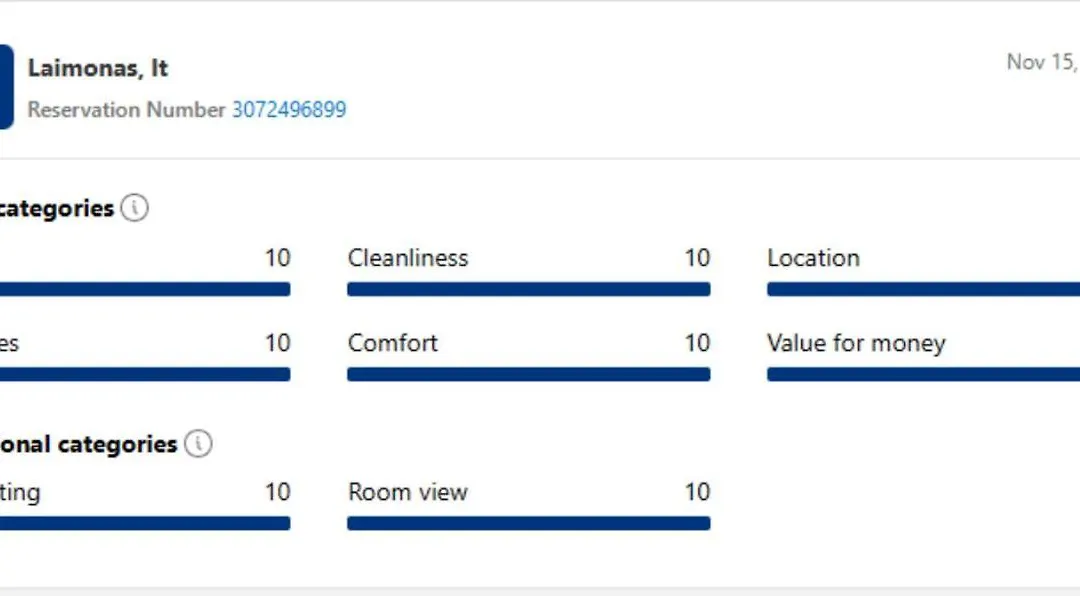Click the Nov 15 review date
Viewport: 1080px width, 596px height.
point(1043,62)
